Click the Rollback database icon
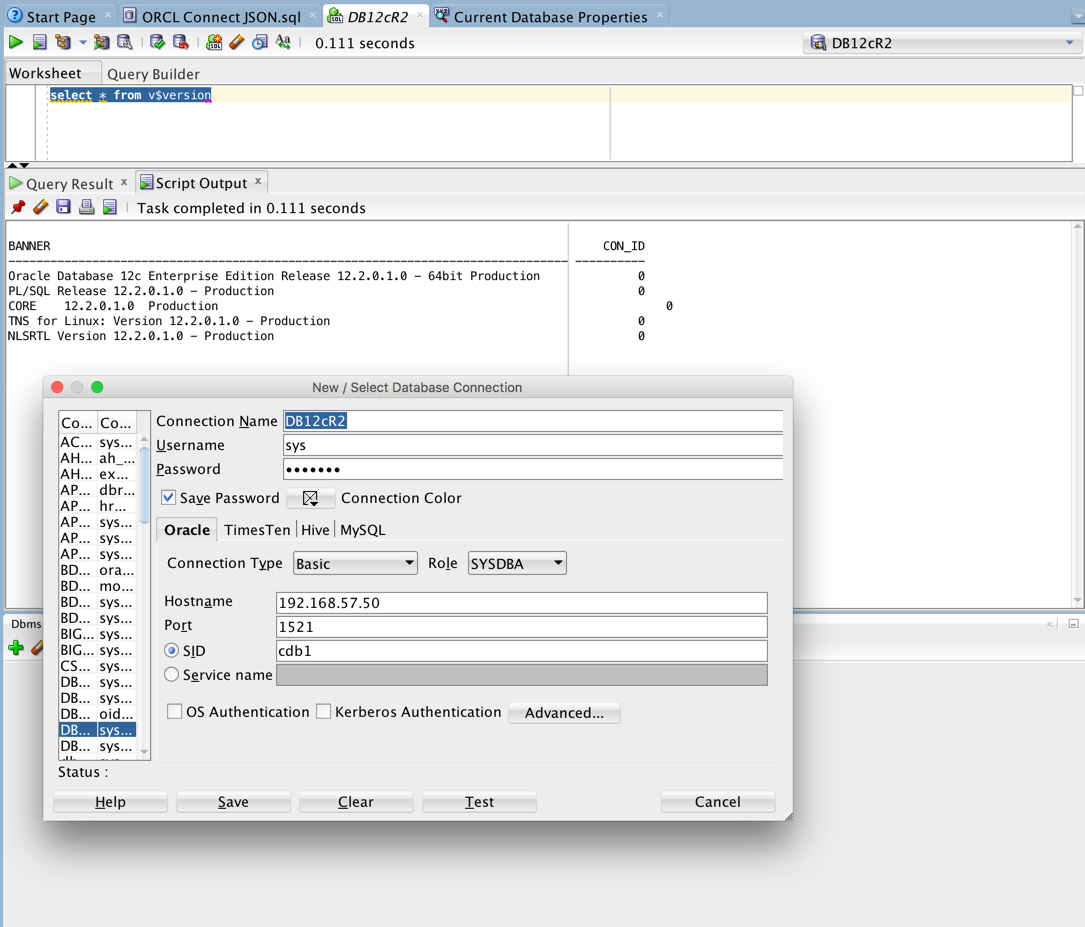The image size is (1085, 927). [181, 42]
